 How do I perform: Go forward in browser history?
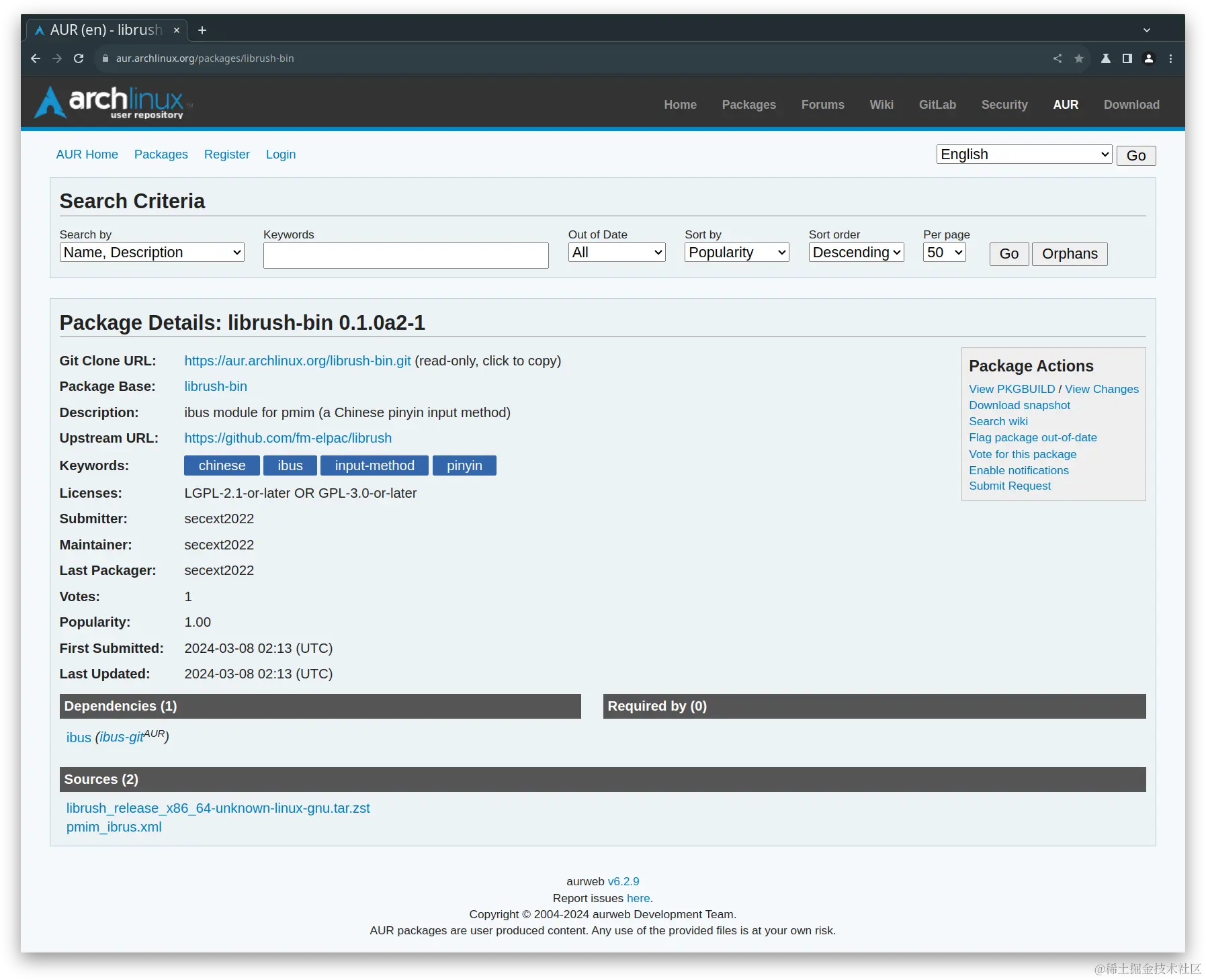(57, 58)
